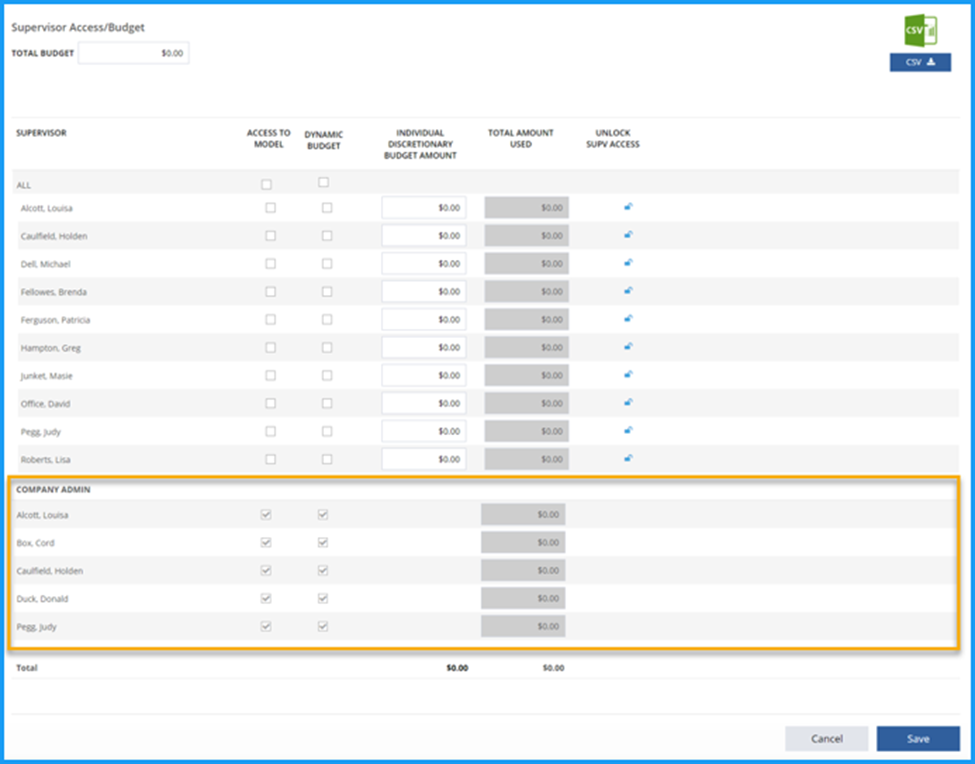
Task: Toggle Dynamic Budget for Roberts, Lisa
Action: click(327, 459)
